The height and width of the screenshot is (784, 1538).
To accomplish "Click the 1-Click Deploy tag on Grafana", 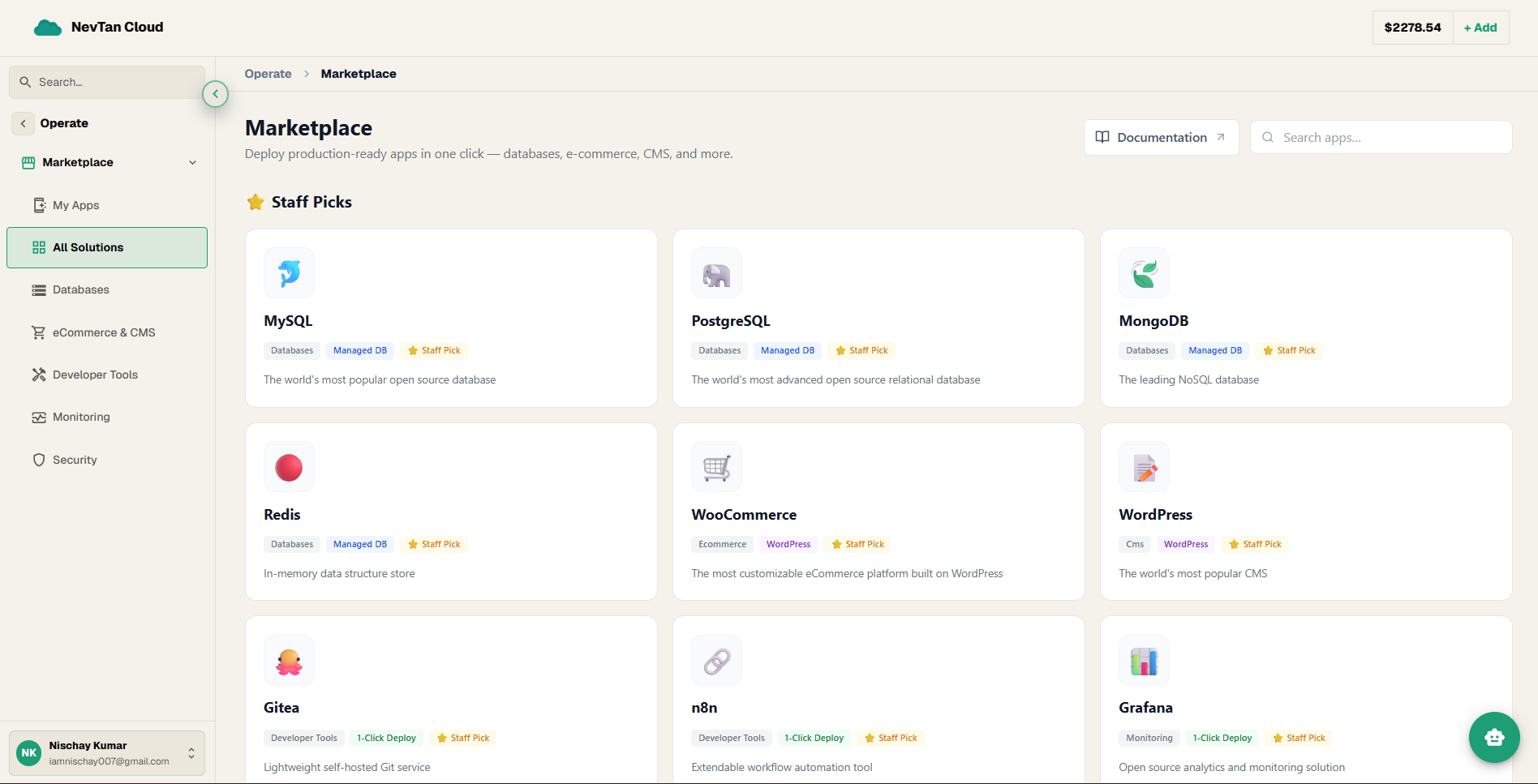I will point(1222,738).
